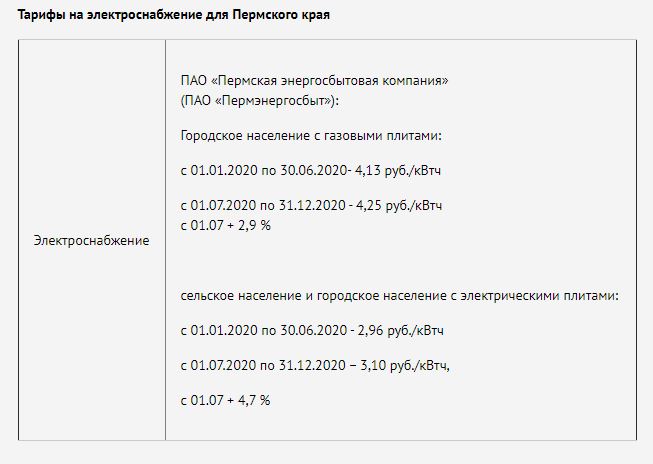Click the 'Электроснабжение' table cell
653x464 pixels.
tap(91, 240)
